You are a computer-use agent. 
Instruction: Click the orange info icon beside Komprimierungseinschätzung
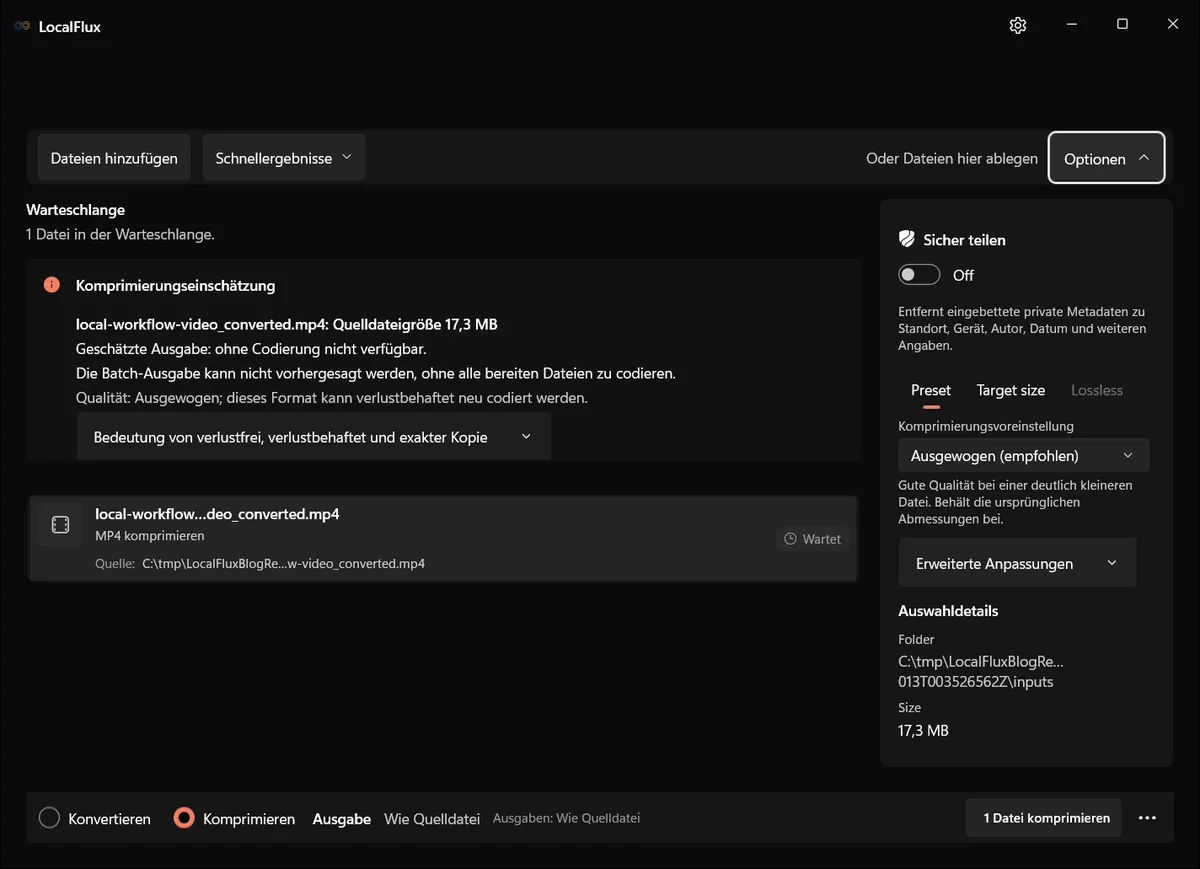click(52, 285)
